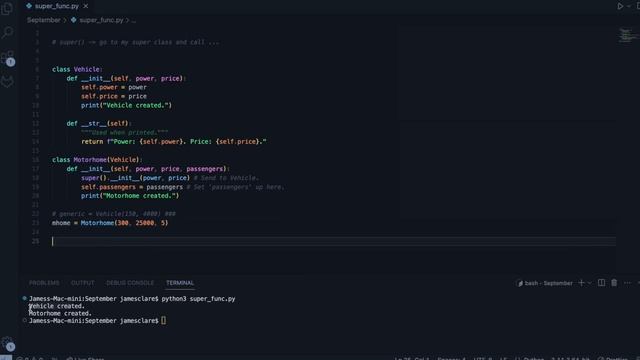Click the Prettier status bar item
This screenshot has height=360, width=640.
click(613, 359)
